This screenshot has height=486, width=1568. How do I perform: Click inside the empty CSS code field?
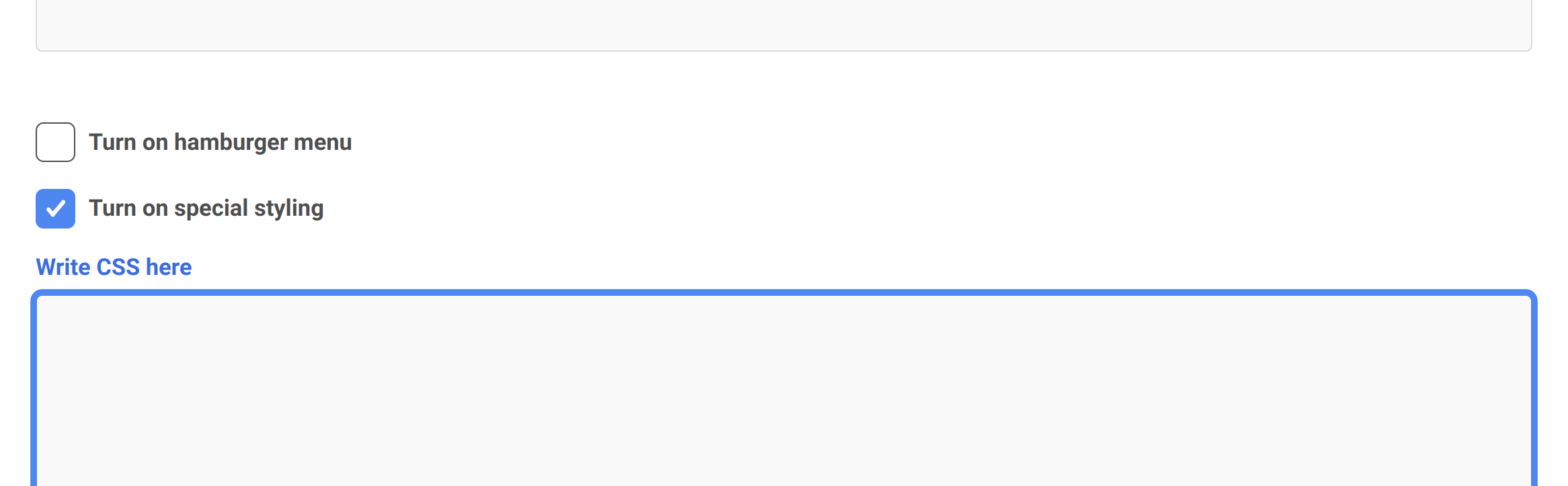(783, 390)
